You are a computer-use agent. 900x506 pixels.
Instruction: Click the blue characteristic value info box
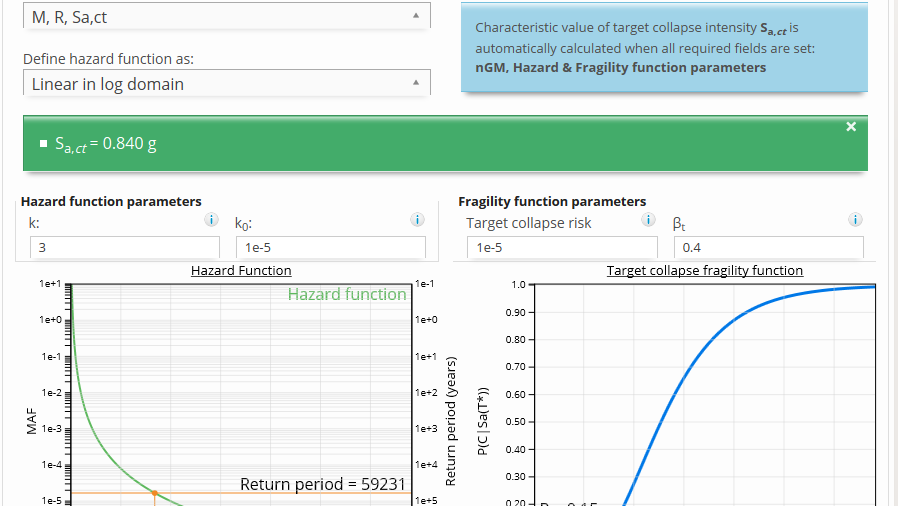coord(664,48)
